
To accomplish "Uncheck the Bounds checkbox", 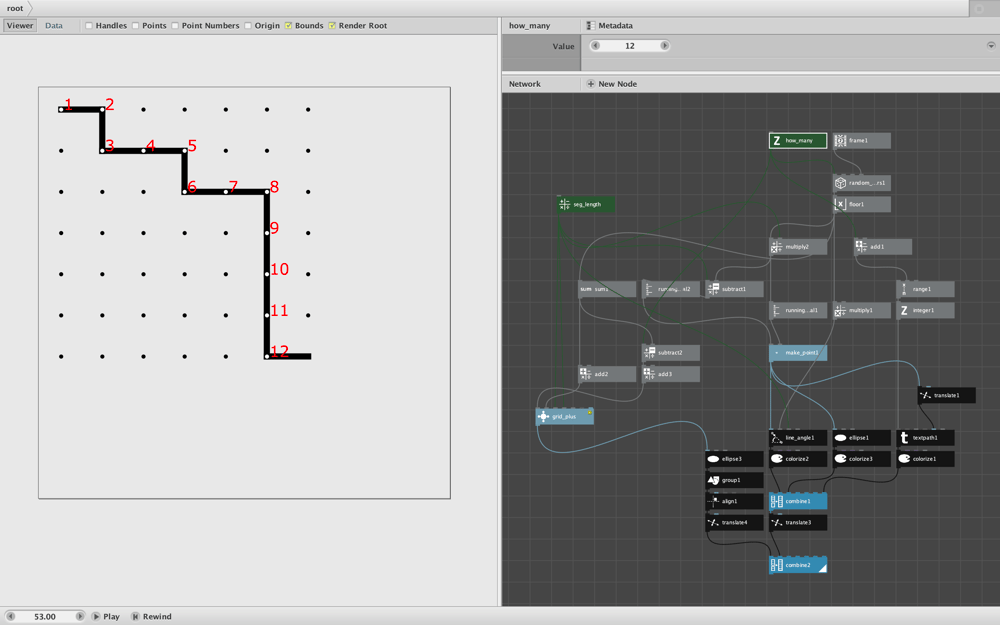I will 288,26.
